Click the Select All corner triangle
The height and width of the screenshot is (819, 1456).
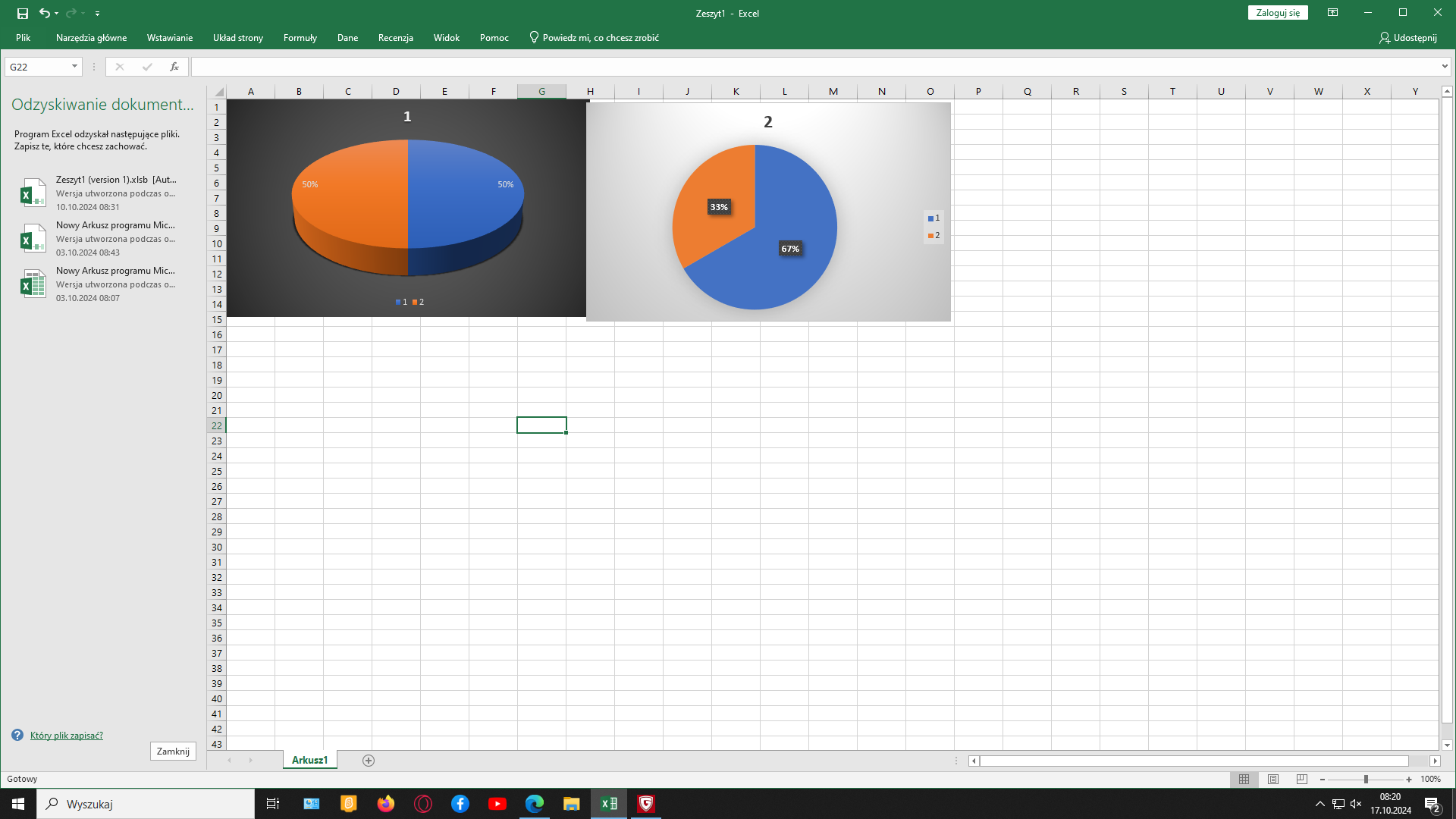coord(218,92)
